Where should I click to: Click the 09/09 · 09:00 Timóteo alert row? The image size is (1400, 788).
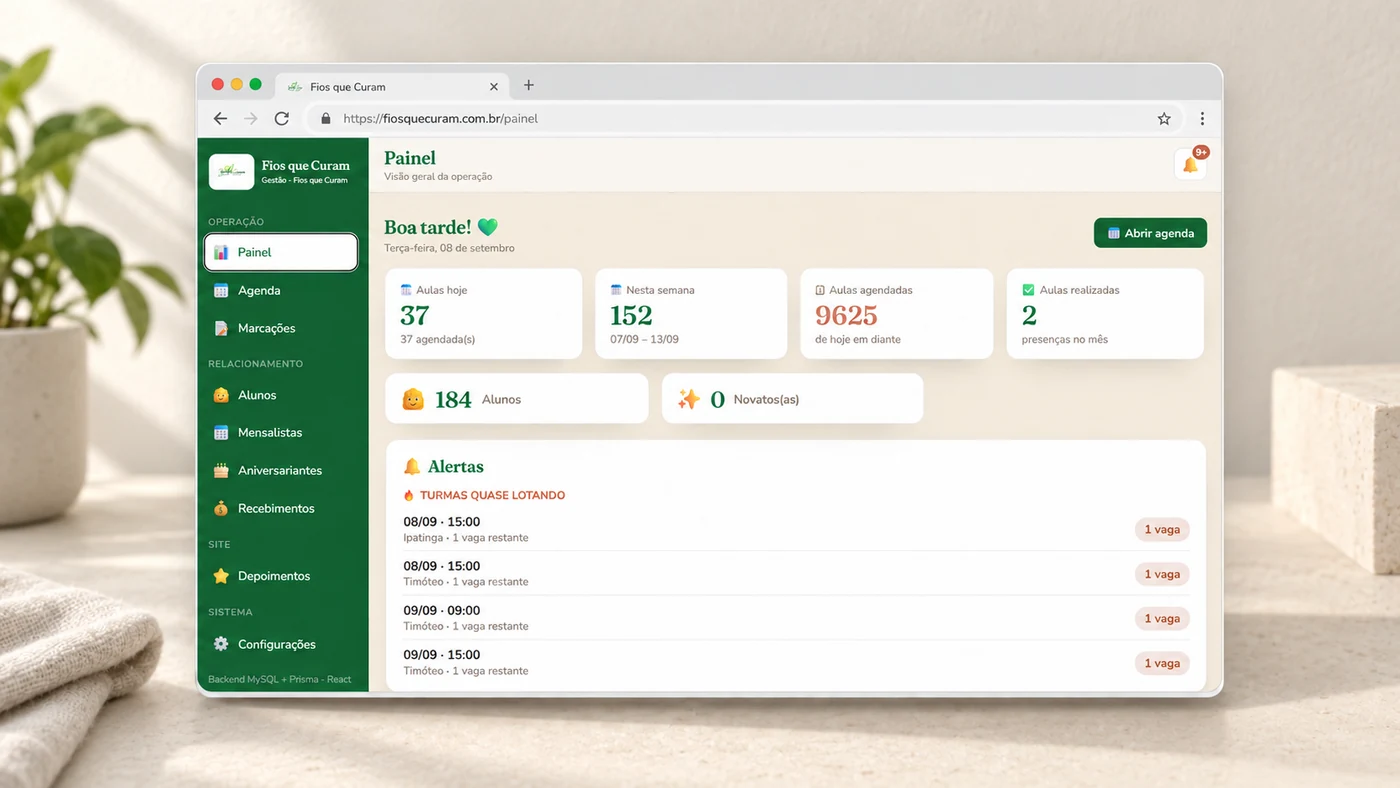pos(796,618)
